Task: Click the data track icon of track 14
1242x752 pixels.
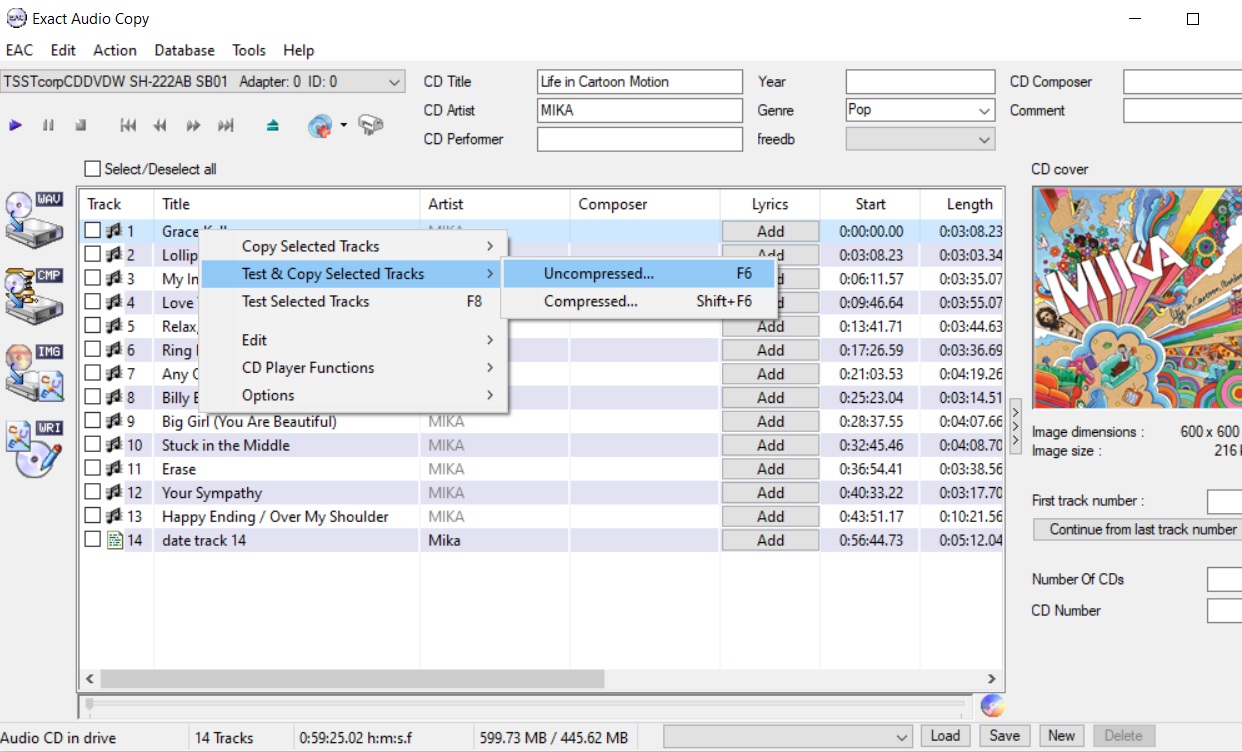Action: pyautogui.click(x=114, y=540)
